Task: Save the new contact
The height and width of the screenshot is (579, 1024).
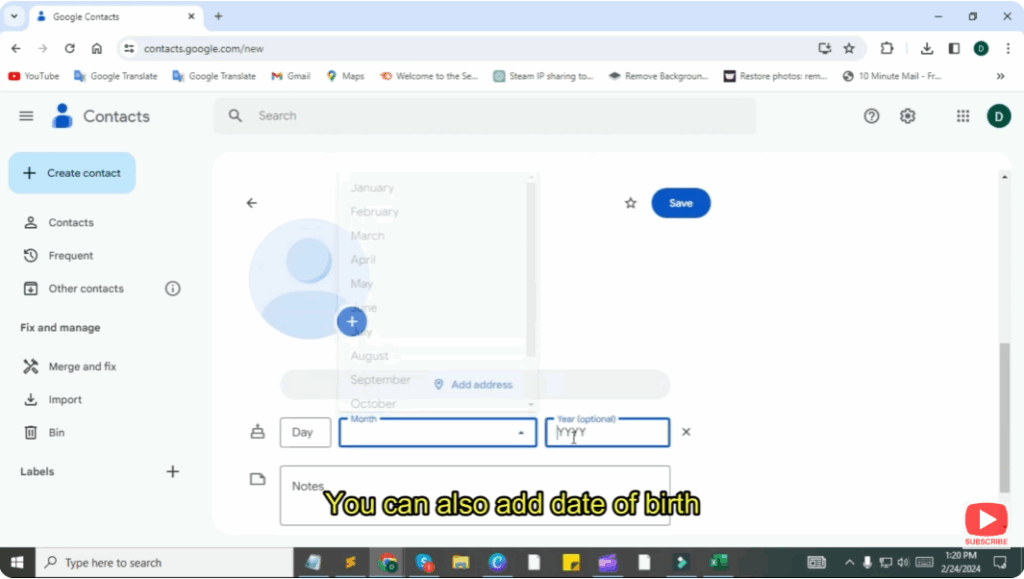Action: coord(681,202)
